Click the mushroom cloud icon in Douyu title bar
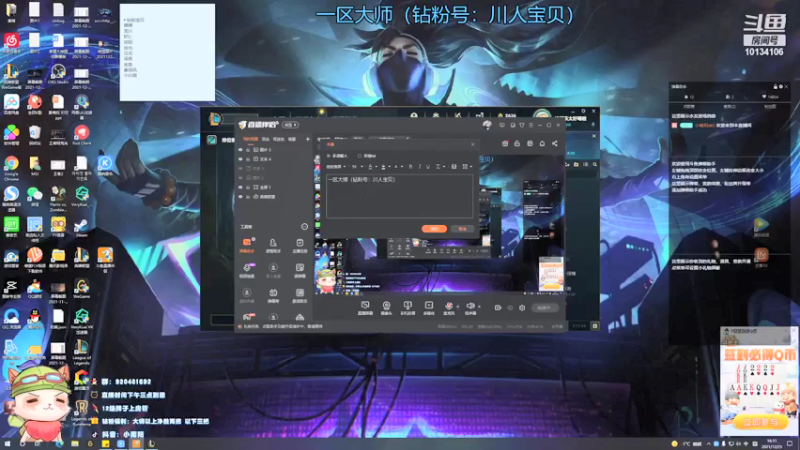 tap(487, 124)
